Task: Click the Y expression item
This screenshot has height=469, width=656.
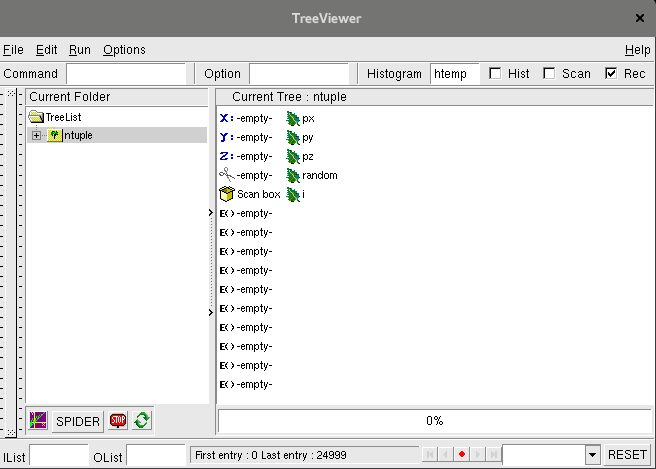Action: 246,137
